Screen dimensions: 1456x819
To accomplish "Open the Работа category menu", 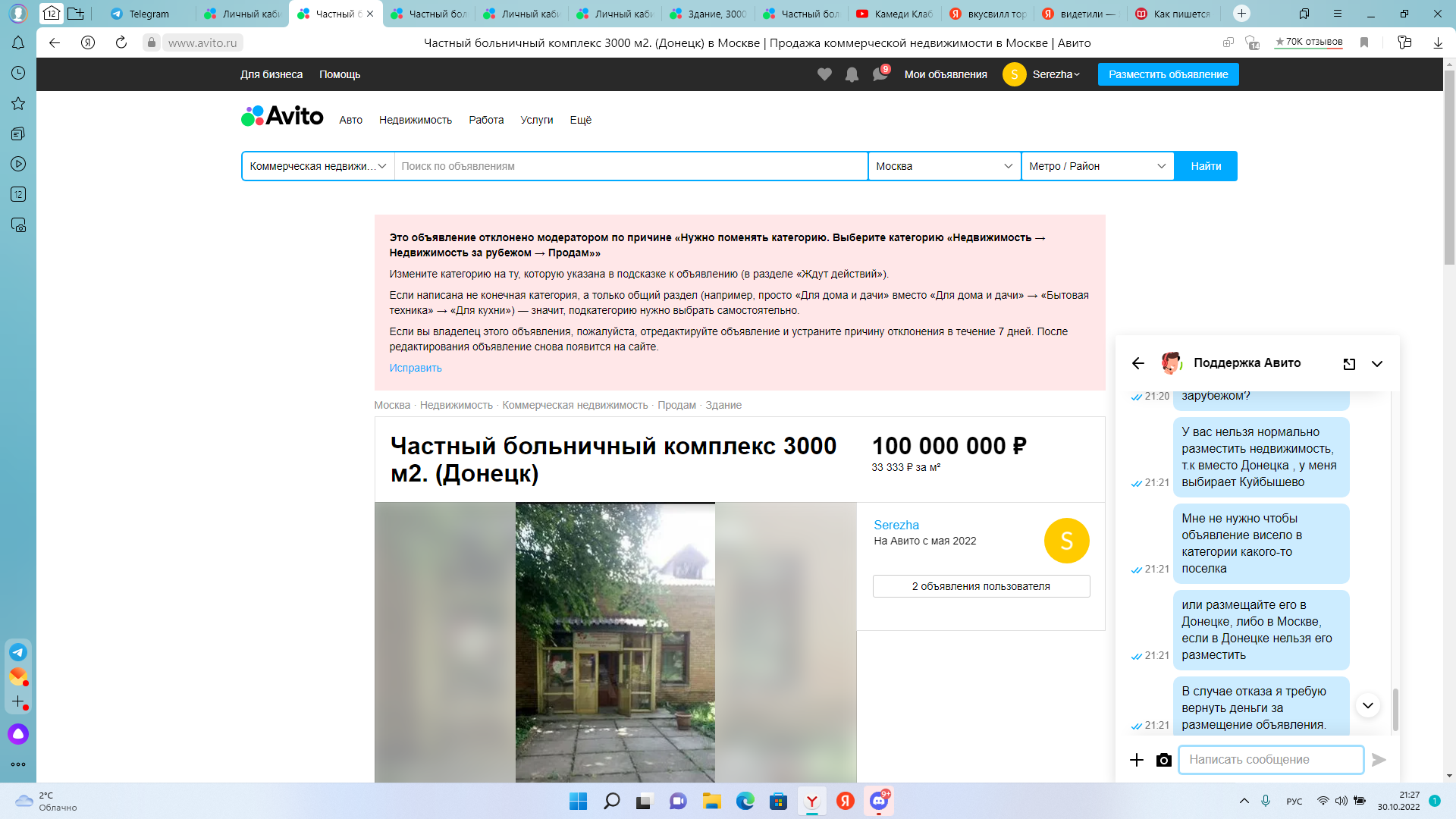I will point(486,120).
